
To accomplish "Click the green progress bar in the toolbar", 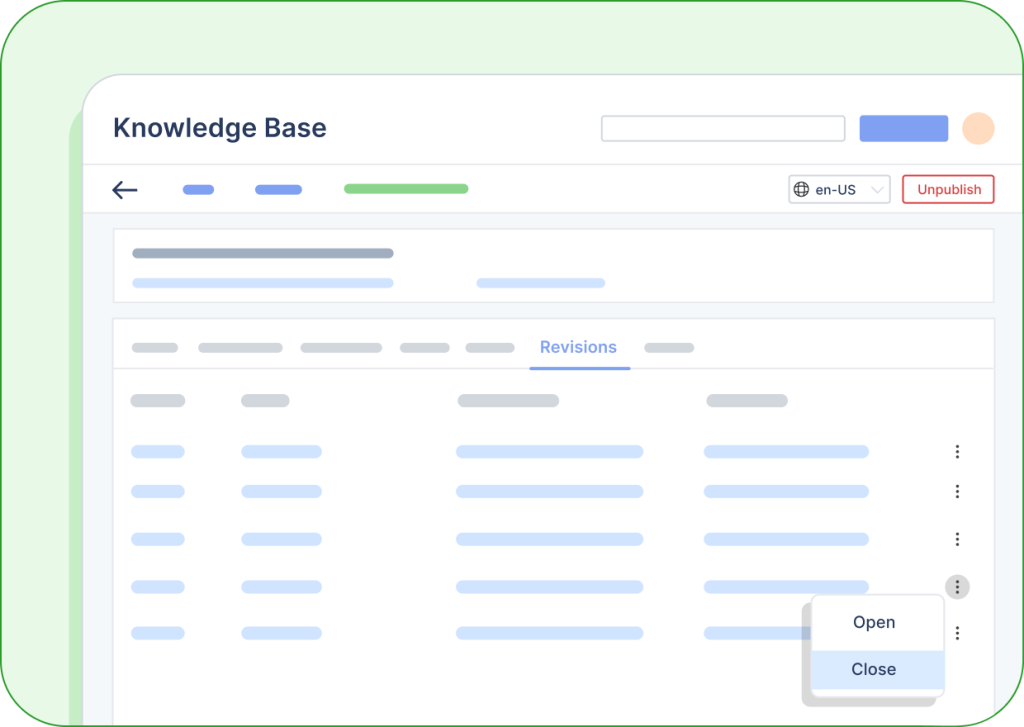I will pos(405,188).
